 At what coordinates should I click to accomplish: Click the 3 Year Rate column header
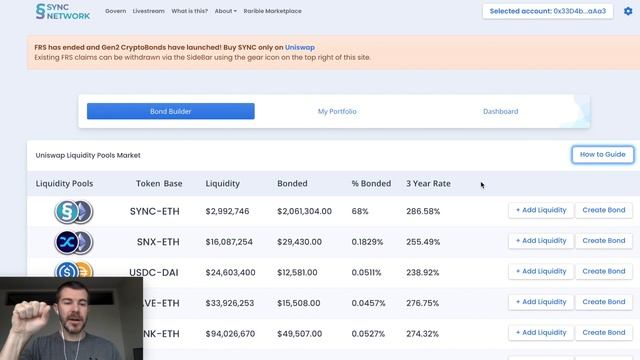click(x=428, y=184)
